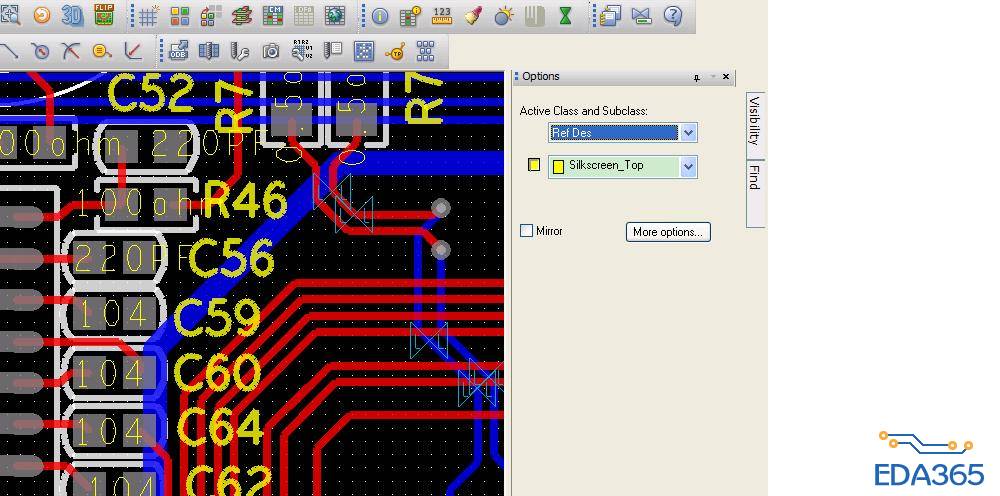This screenshot has height=496, width=1000.
Task: Click the ODB export icon
Action: tap(178, 51)
